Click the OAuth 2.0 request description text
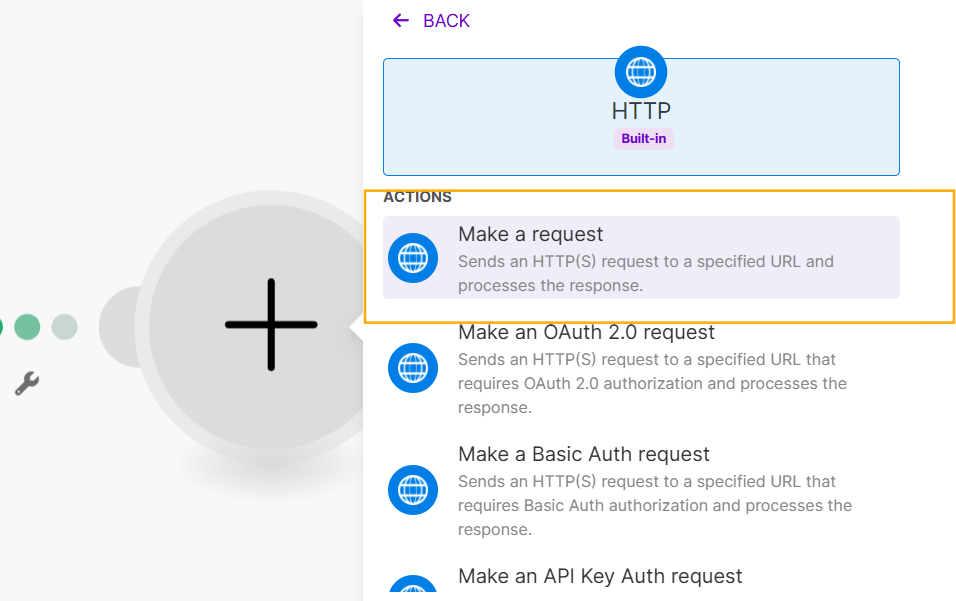The width and height of the screenshot is (956, 601). tap(652, 383)
